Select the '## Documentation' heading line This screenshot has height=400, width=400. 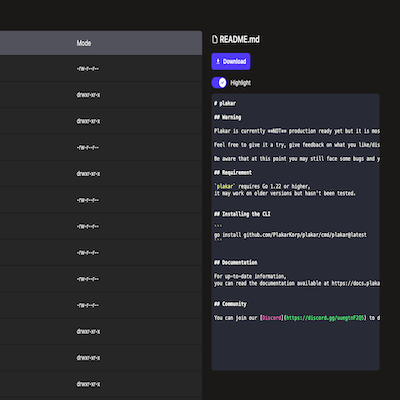(236, 263)
